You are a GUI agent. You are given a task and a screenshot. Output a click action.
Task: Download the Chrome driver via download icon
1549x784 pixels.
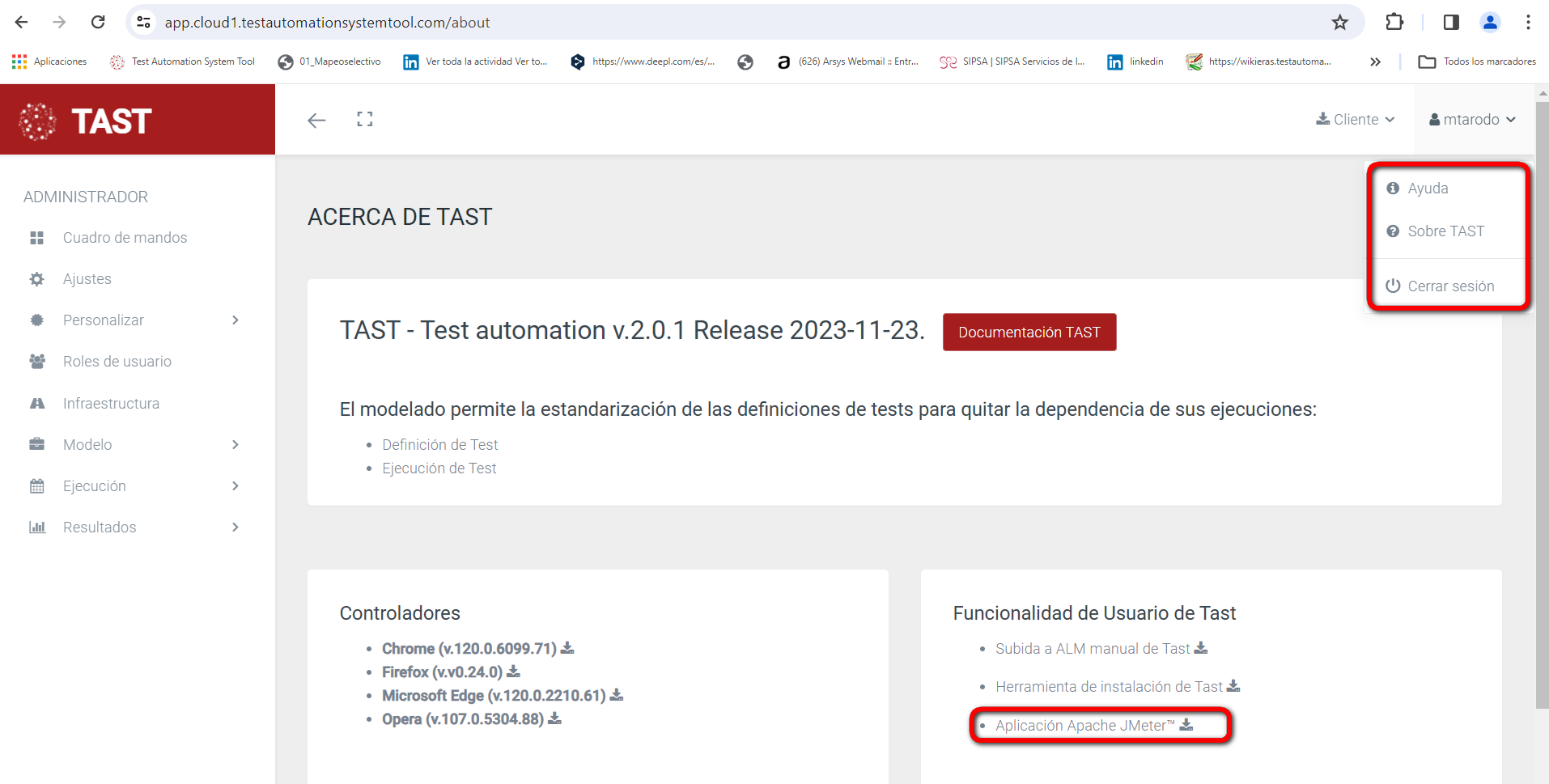(x=567, y=648)
